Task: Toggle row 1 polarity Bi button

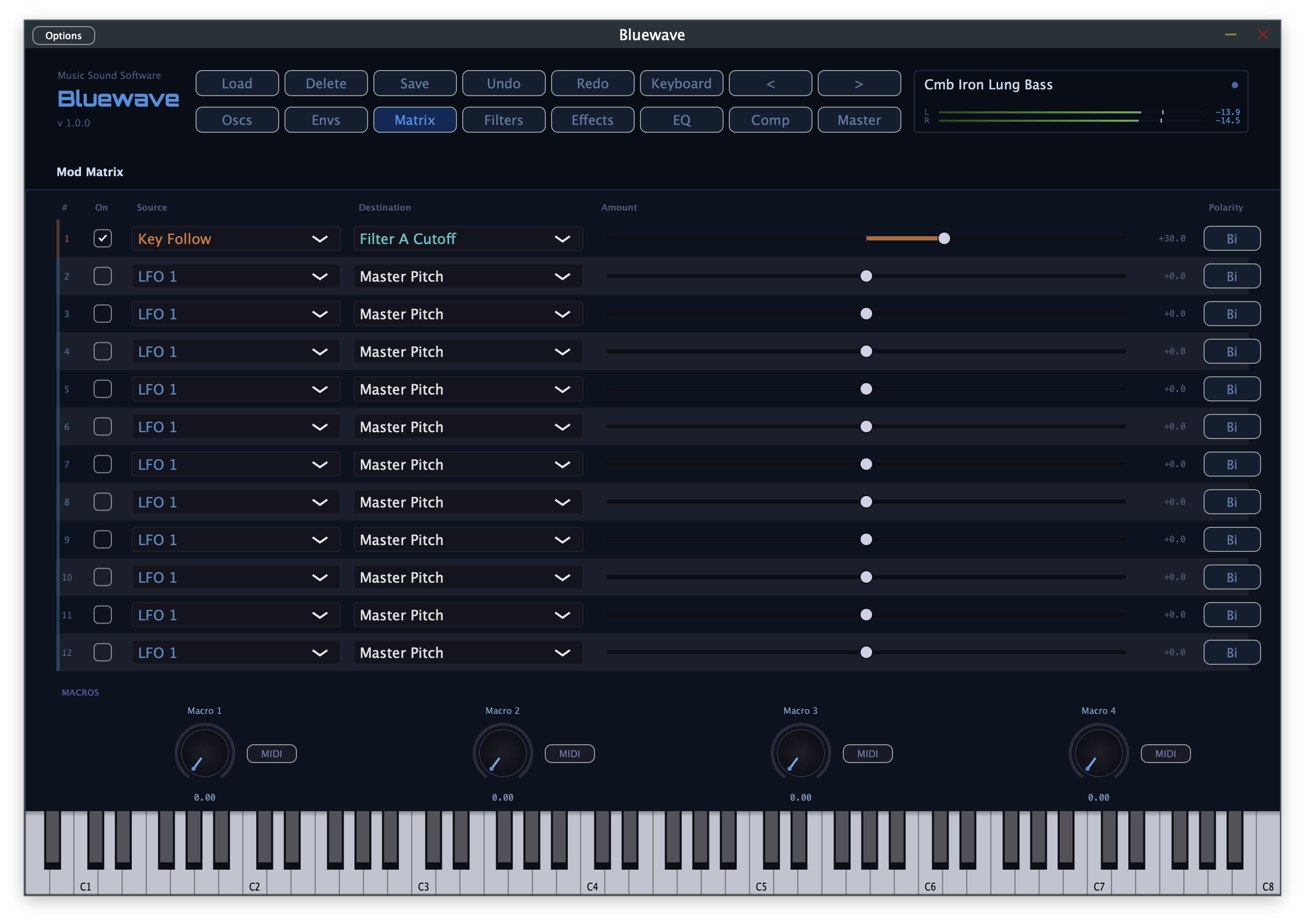Action: pyautogui.click(x=1232, y=238)
